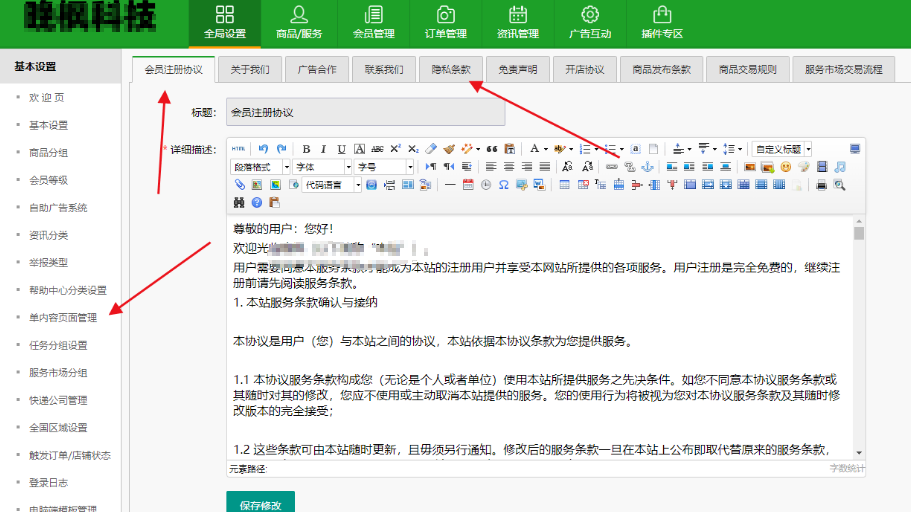The width and height of the screenshot is (911, 512).
Task: Open the 代码语言 dropdown
Action: click(x=332, y=185)
